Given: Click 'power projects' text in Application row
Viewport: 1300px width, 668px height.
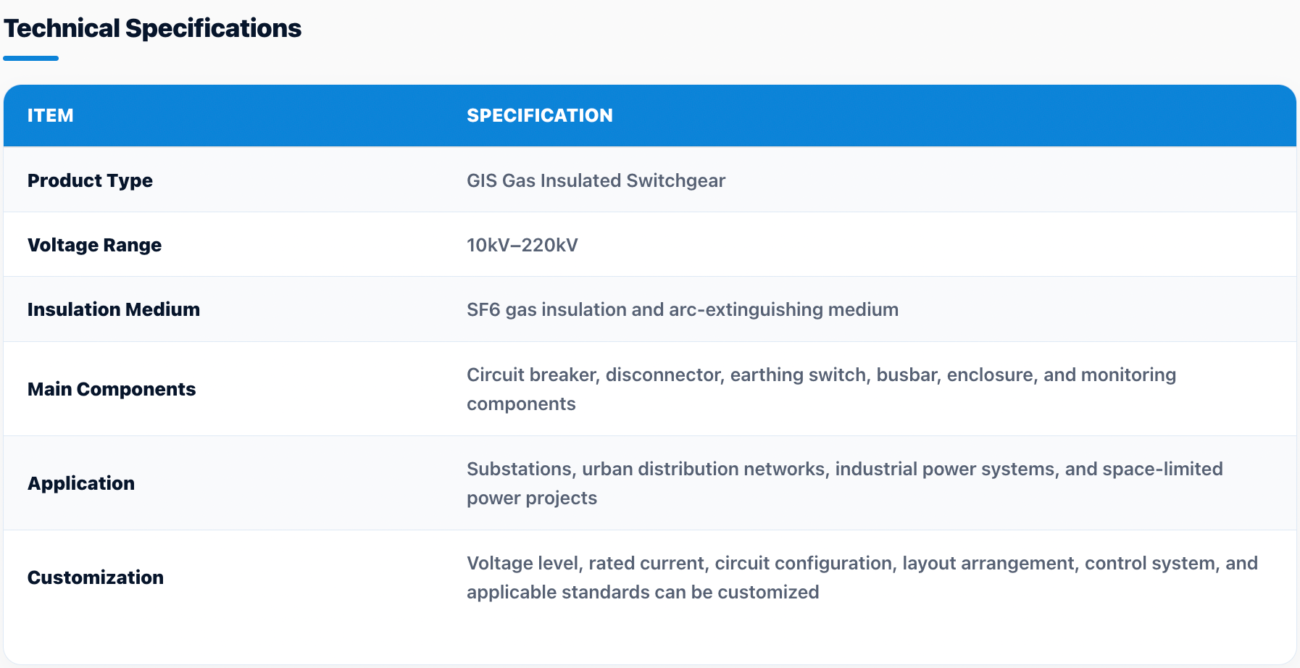Looking at the screenshot, I should point(532,498).
